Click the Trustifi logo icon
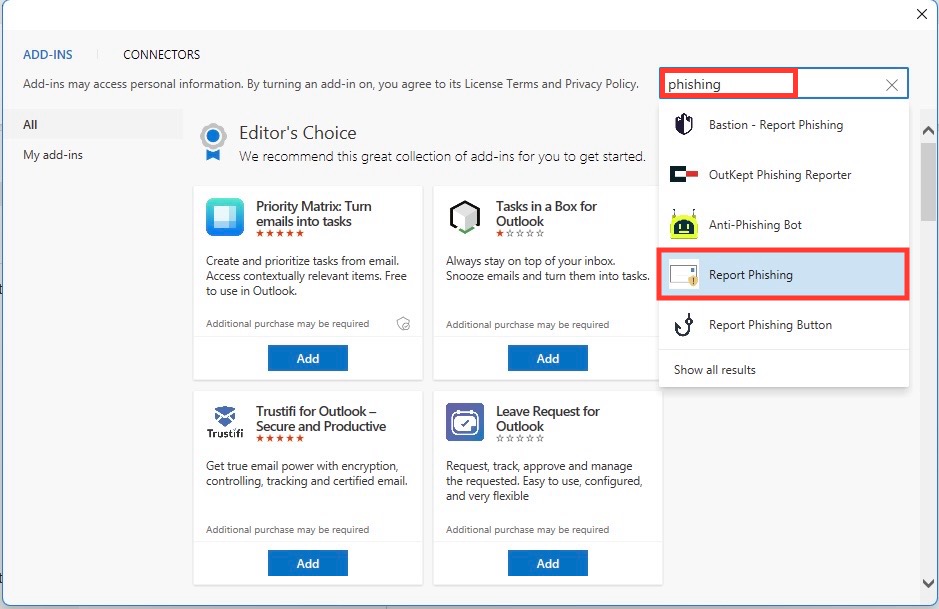 click(225, 422)
